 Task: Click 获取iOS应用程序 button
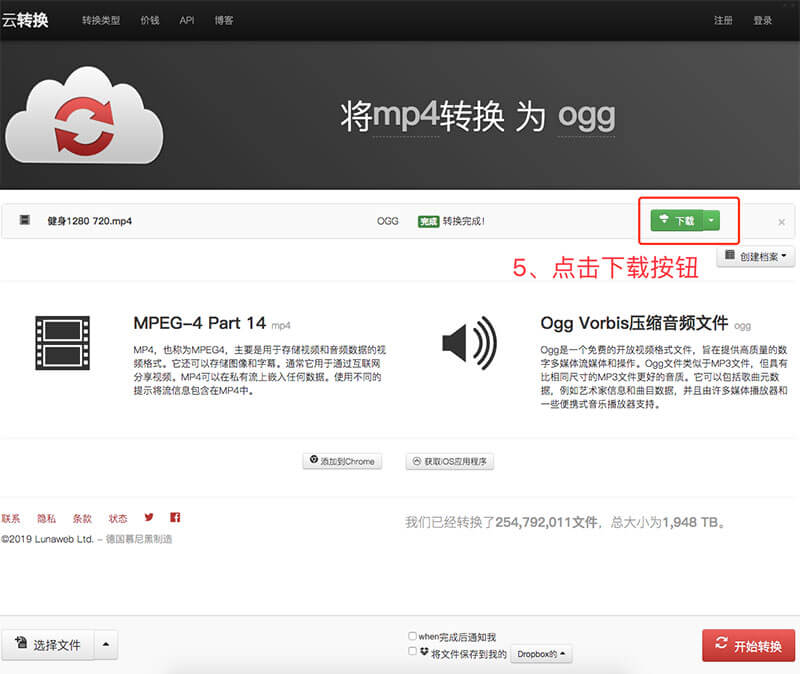click(449, 461)
